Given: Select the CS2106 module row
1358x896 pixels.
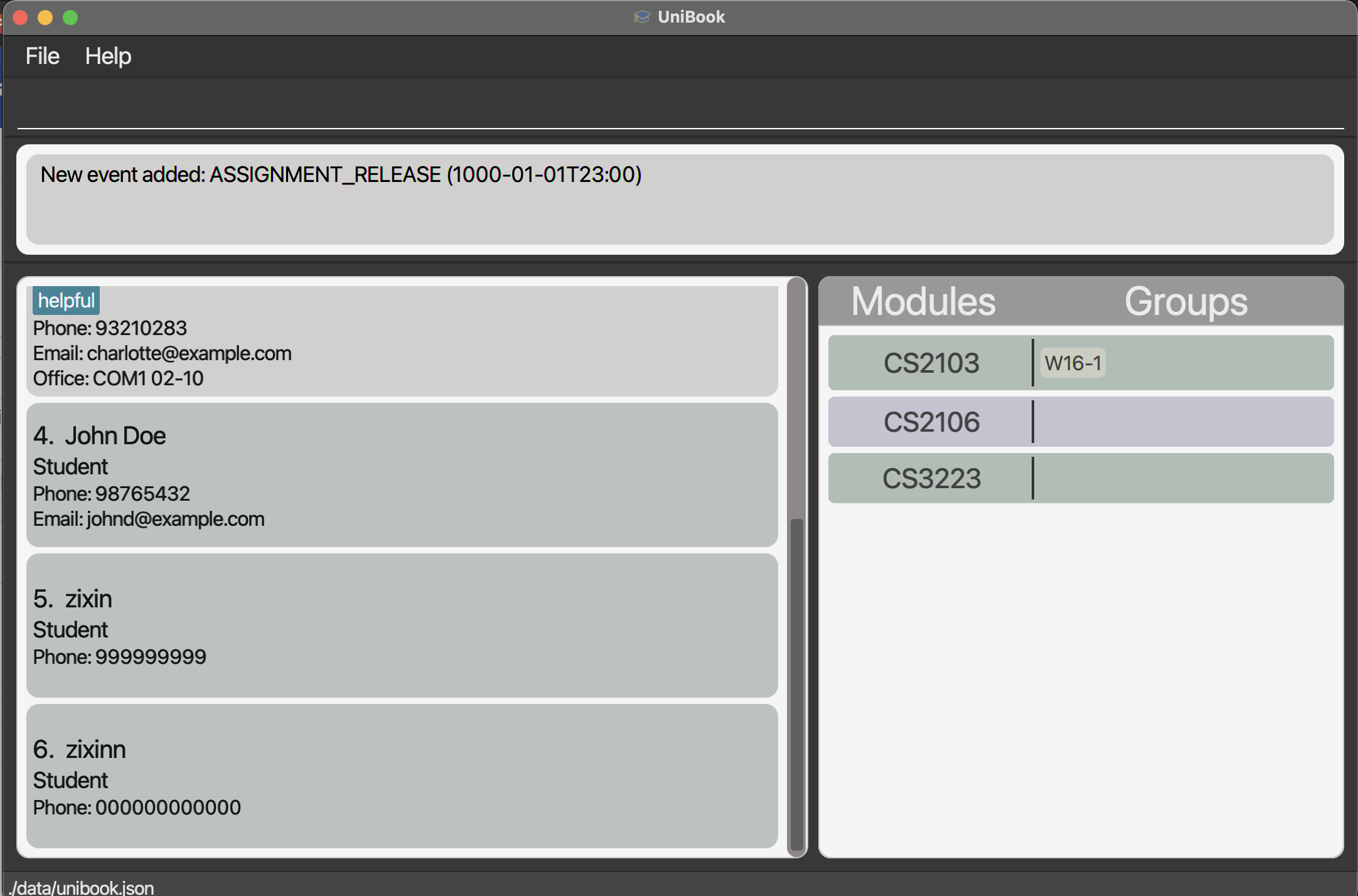Looking at the screenshot, I should 931,422.
